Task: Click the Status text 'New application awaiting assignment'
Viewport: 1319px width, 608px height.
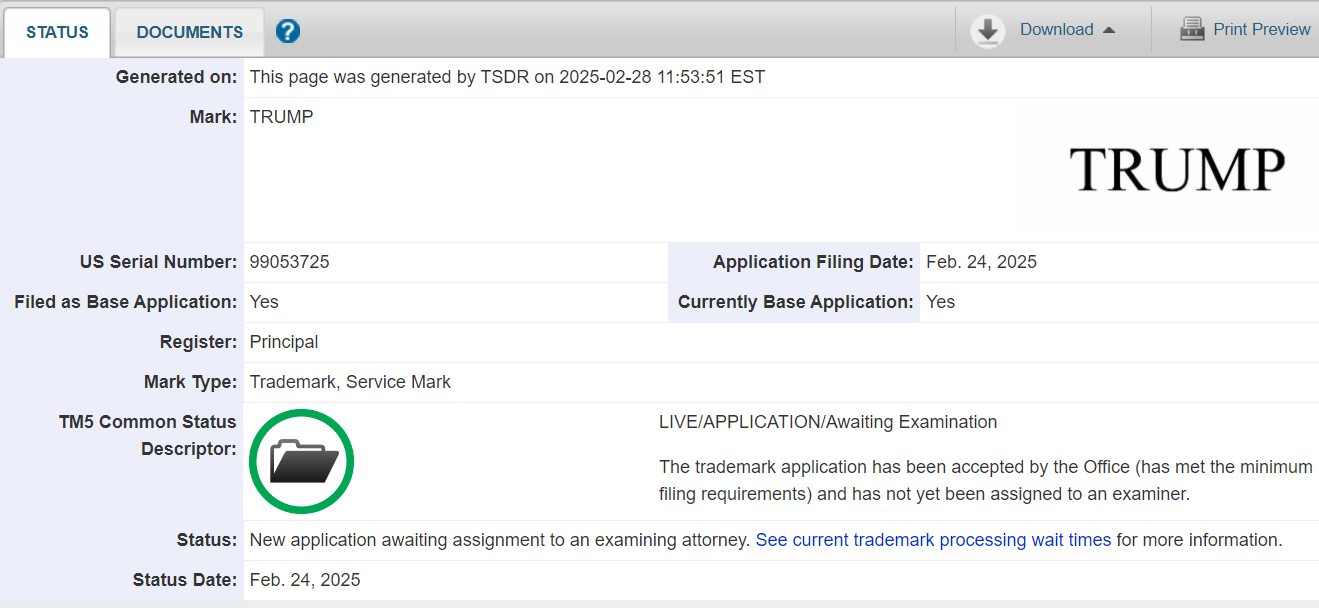Action: [x=499, y=540]
